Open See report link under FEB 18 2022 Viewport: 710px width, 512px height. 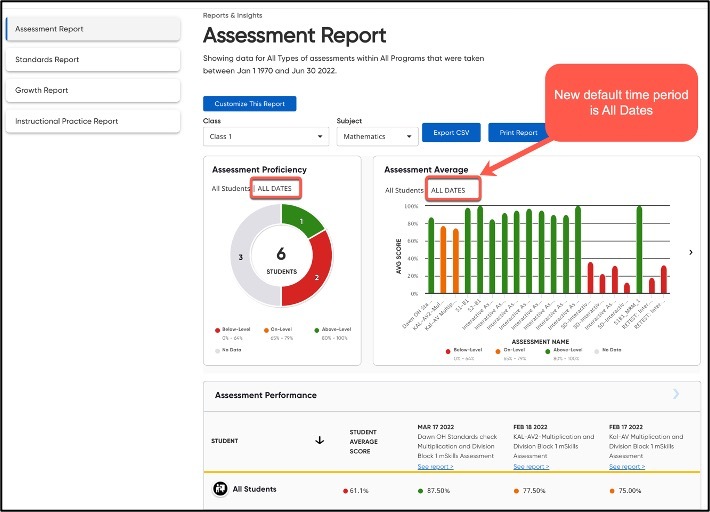click(x=531, y=466)
